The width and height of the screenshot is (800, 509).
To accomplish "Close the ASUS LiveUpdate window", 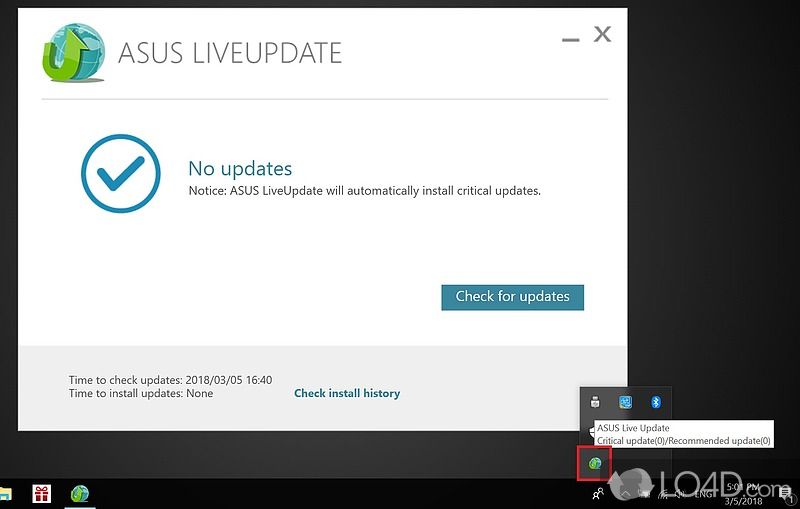I will click(x=603, y=34).
